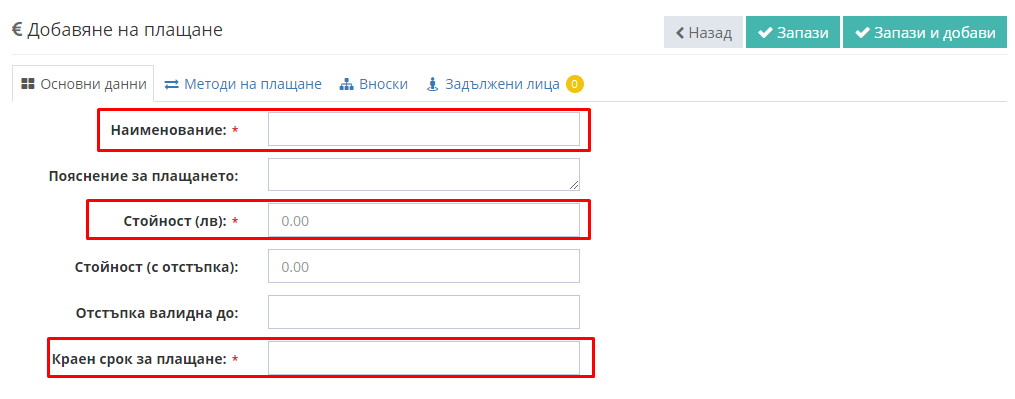
Task: Click the Запази и добави button
Action: [x=925, y=32]
